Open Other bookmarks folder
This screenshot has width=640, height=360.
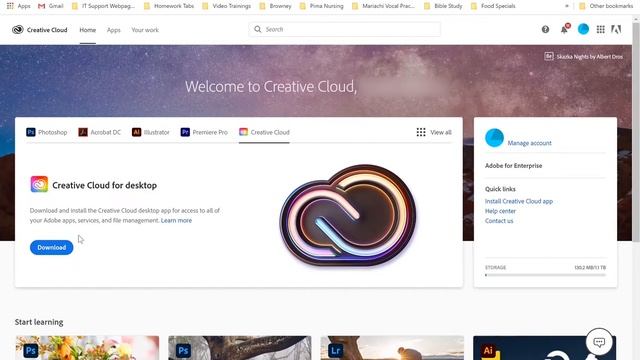606,6
